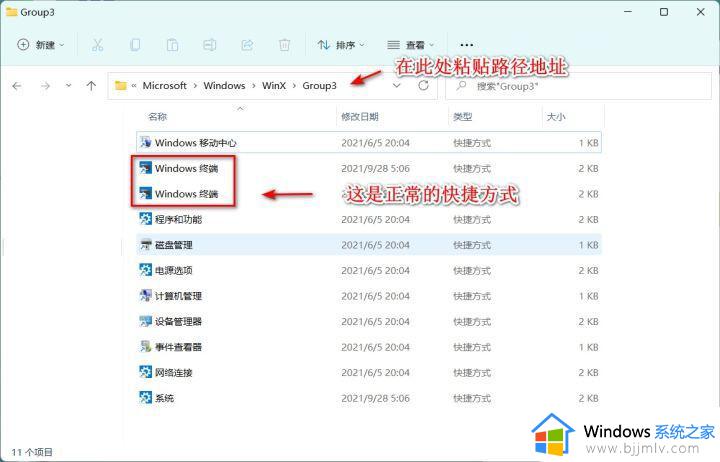Click the 计算机管理 file icon
The width and height of the screenshot is (720, 462).
[x=146, y=295]
